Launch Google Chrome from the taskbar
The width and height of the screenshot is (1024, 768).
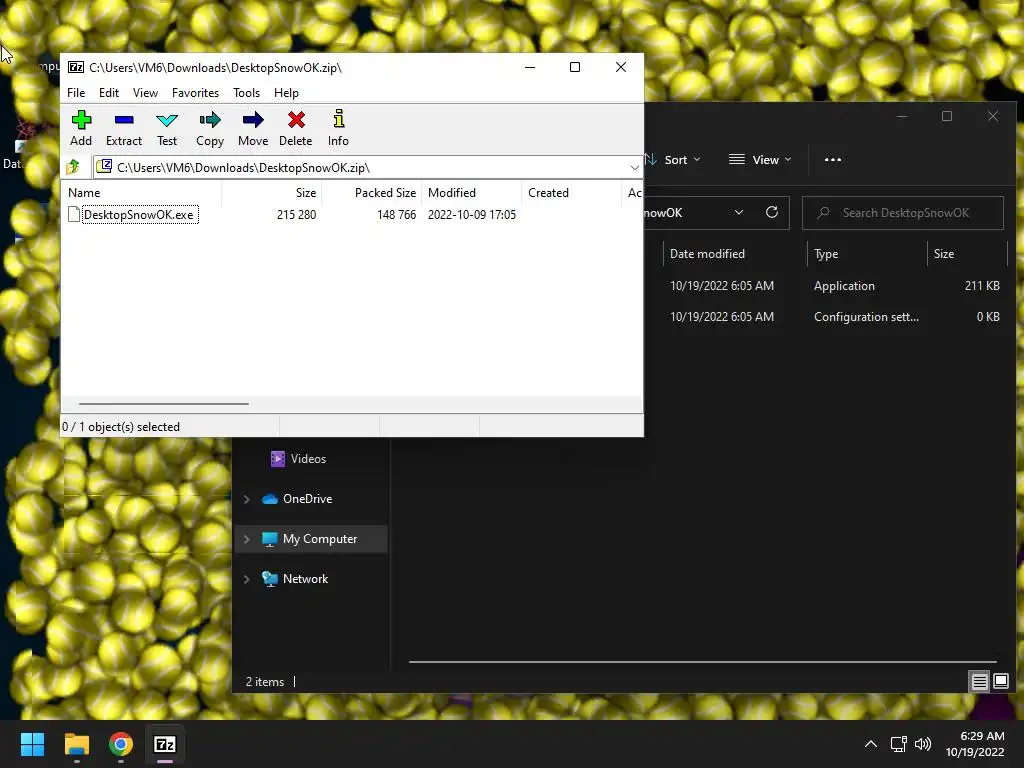point(120,744)
